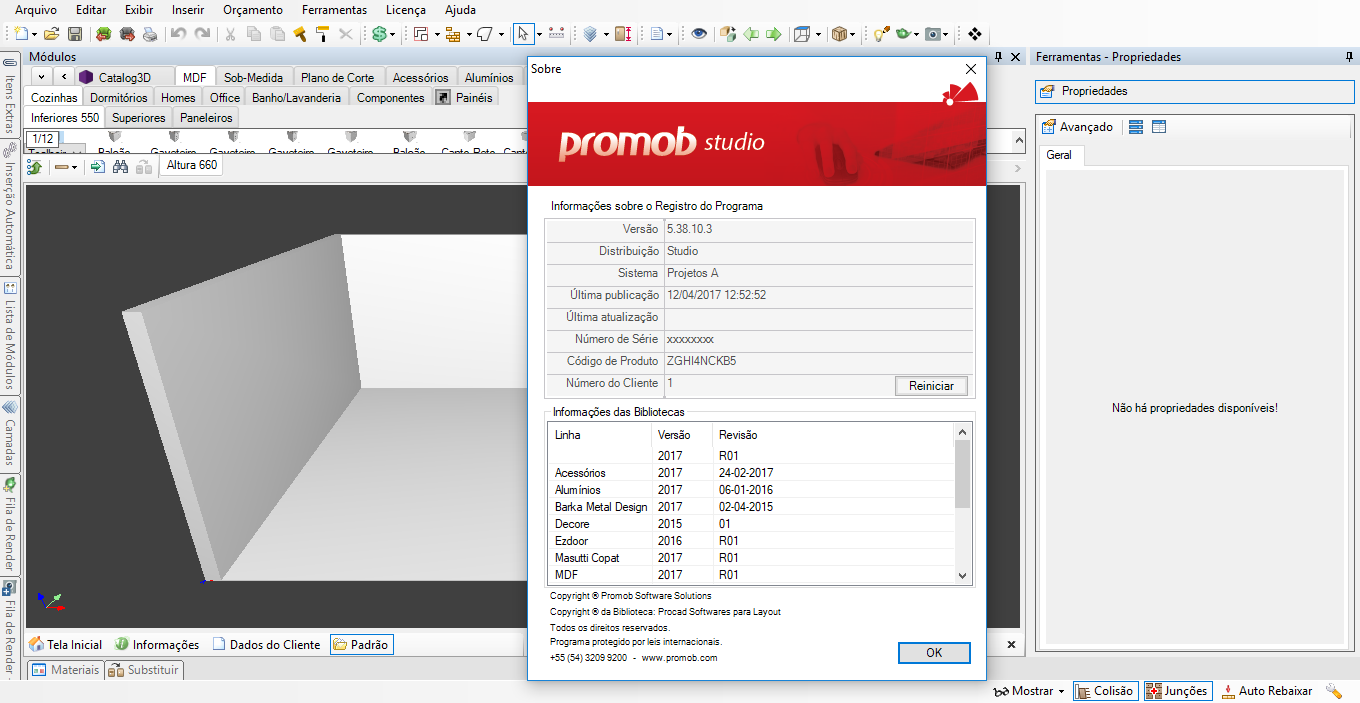Screen dimensions: 1360x703
Task: Toggle Auto Rebaixar in status bar
Action: 1266,691
